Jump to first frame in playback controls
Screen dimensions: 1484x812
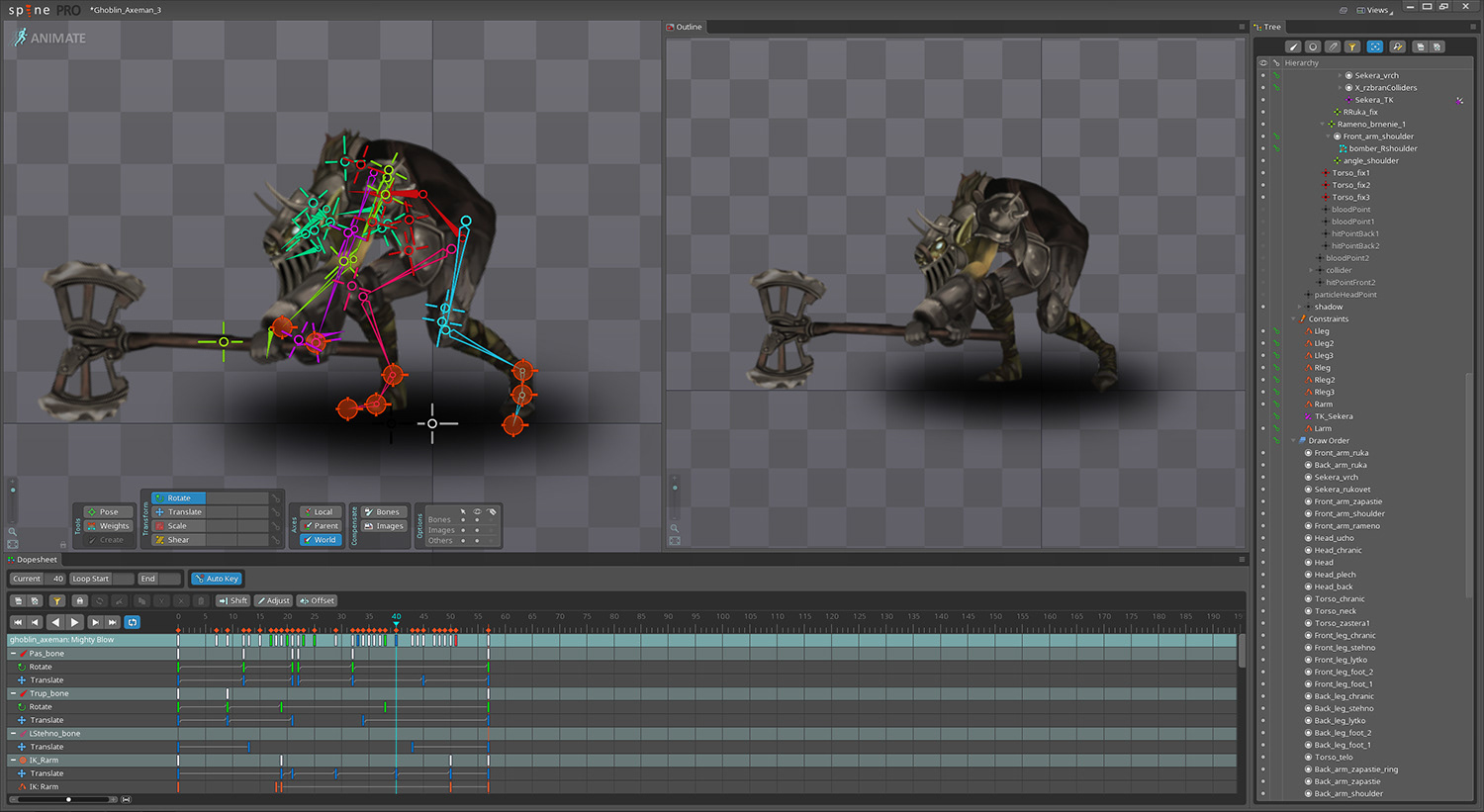18,622
